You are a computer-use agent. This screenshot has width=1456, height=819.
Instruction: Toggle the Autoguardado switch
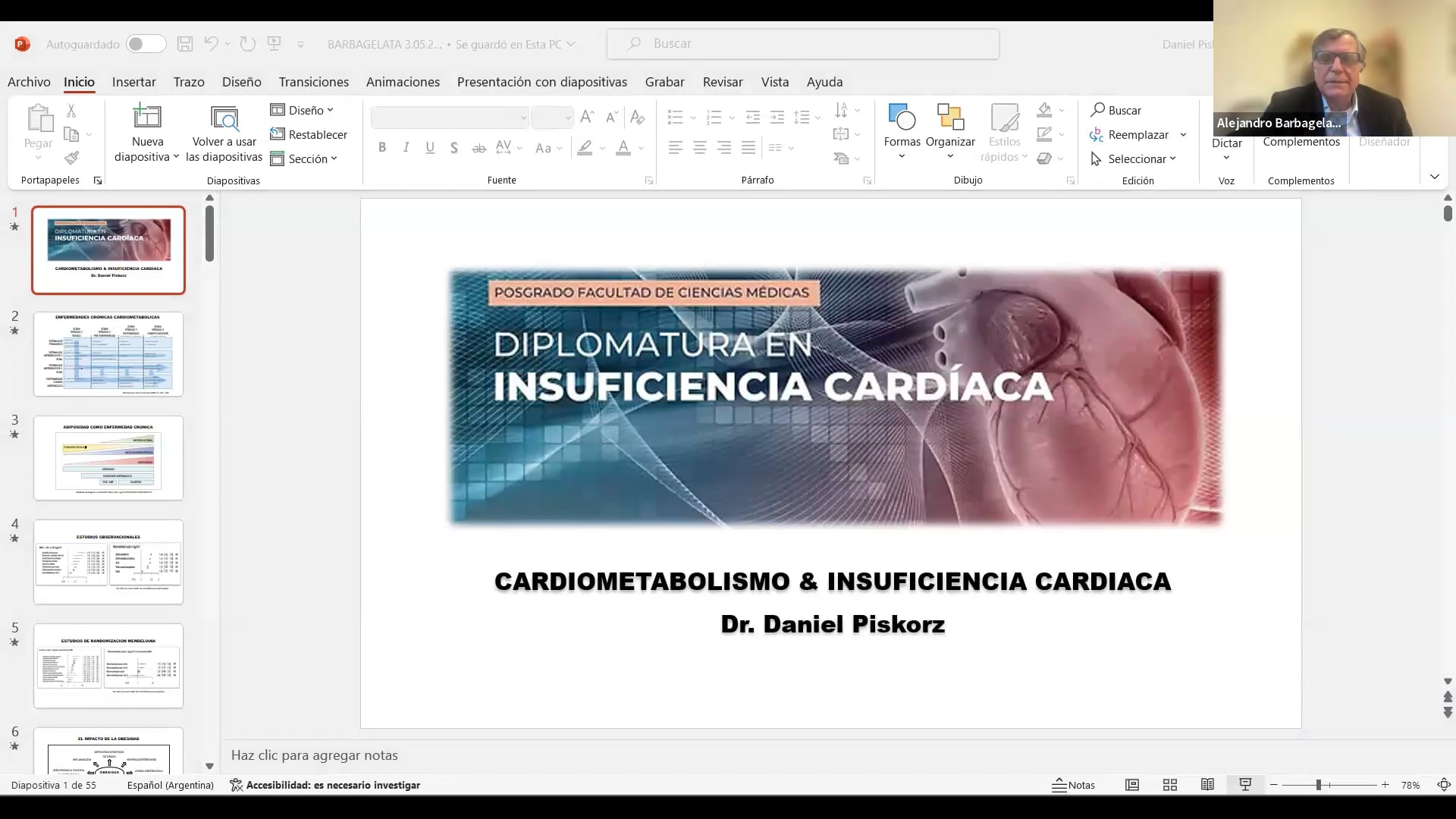coord(146,44)
